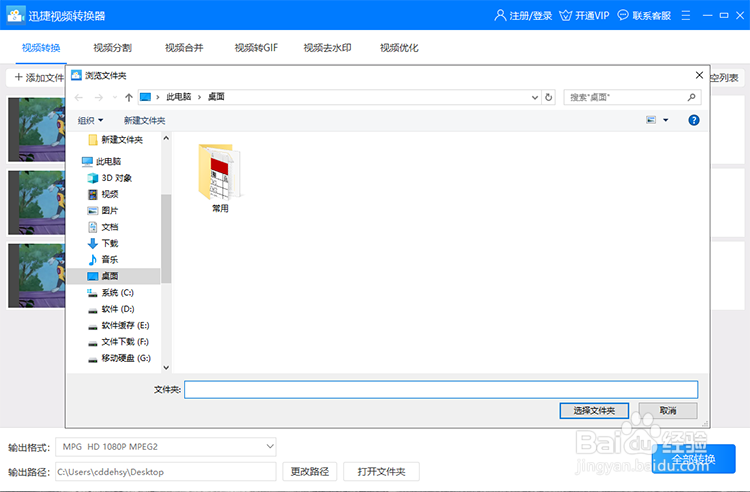Switch to 视频转GIF tab
The height and width of the screenshot is (492, 750).
(256, 48)
